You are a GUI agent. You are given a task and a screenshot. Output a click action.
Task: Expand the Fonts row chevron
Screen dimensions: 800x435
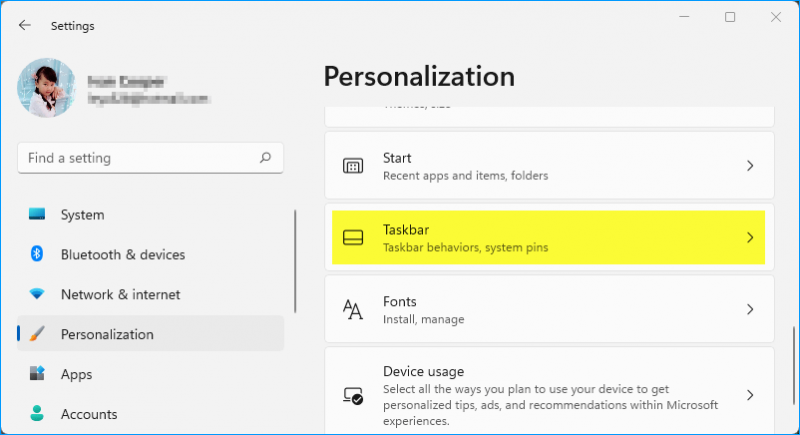pos(750,310)
